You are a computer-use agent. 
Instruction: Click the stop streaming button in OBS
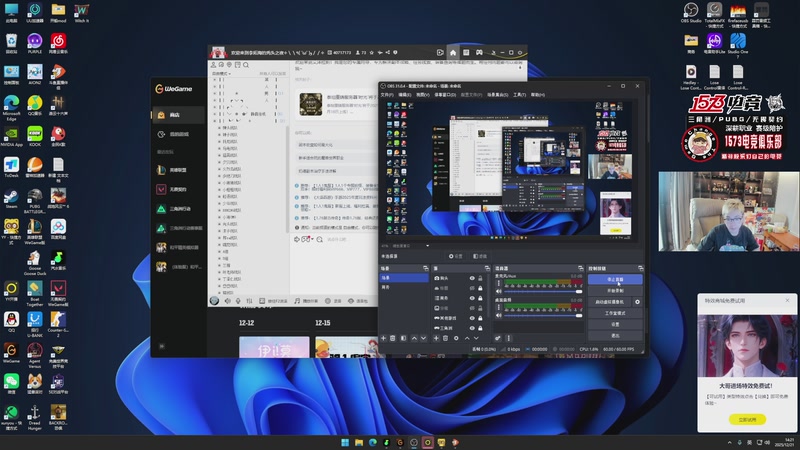[617, 279]
